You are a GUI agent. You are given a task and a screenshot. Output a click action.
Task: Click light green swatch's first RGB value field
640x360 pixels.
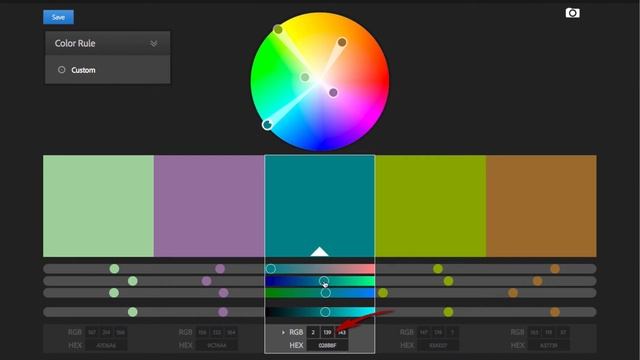tap(92, 332)
